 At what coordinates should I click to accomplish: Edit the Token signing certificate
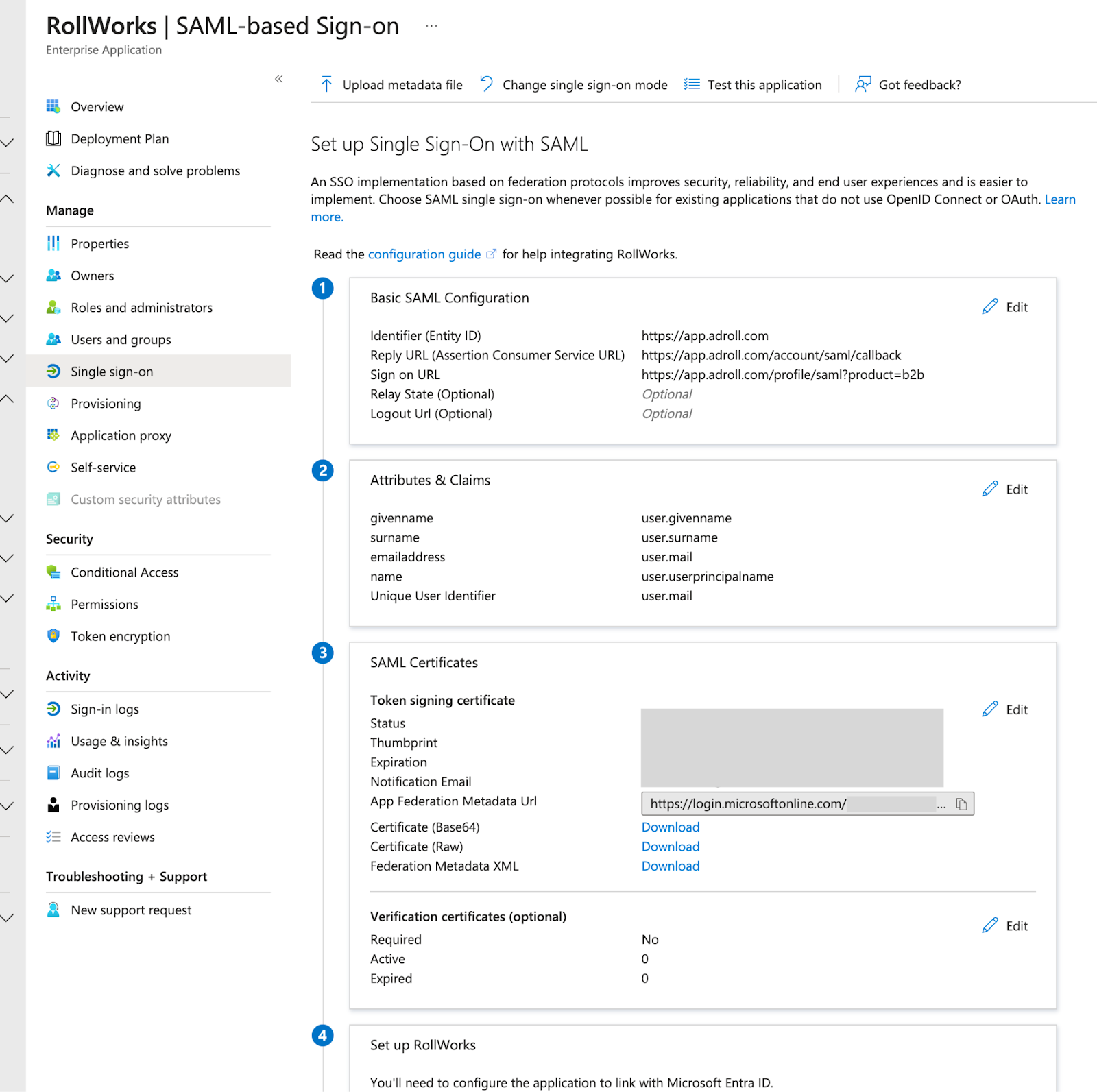pyautogui.click(x=1005, y=709)
